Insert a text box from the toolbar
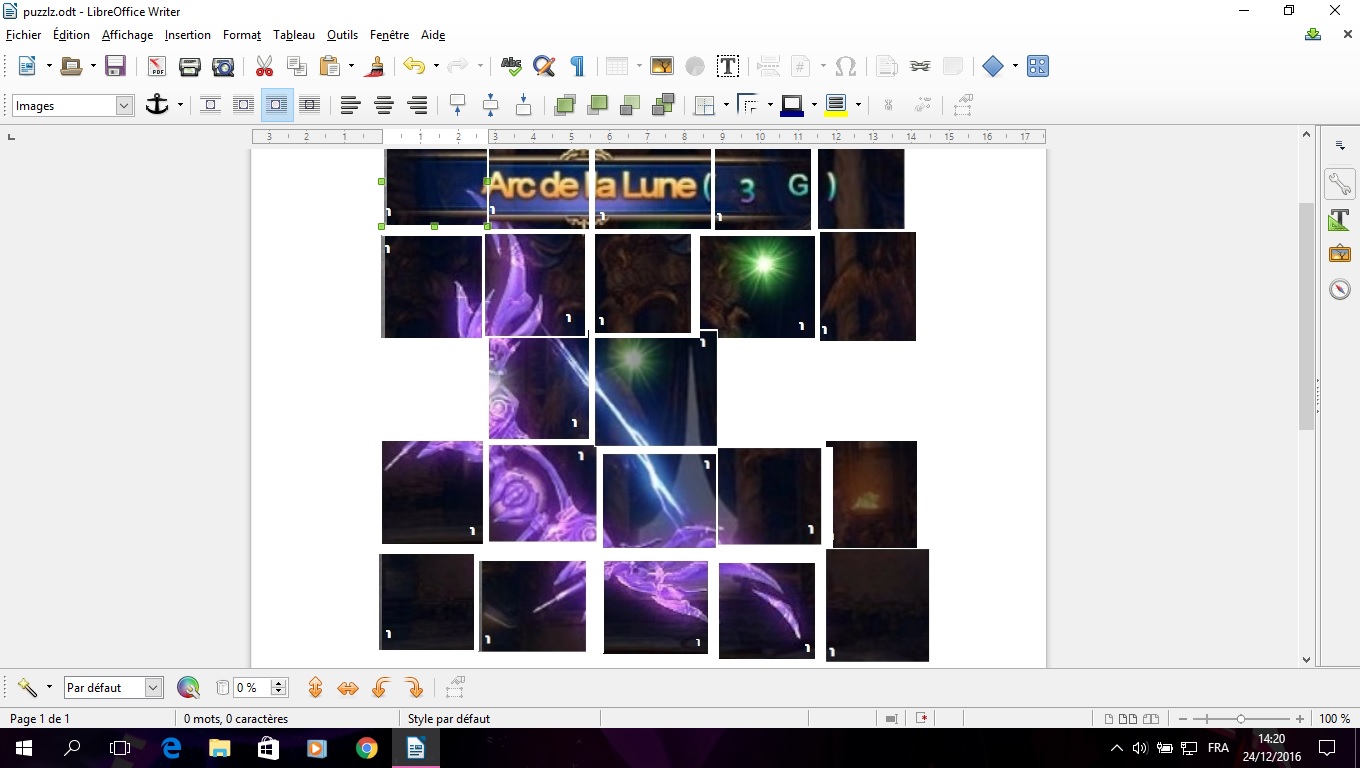 point(728,67)
